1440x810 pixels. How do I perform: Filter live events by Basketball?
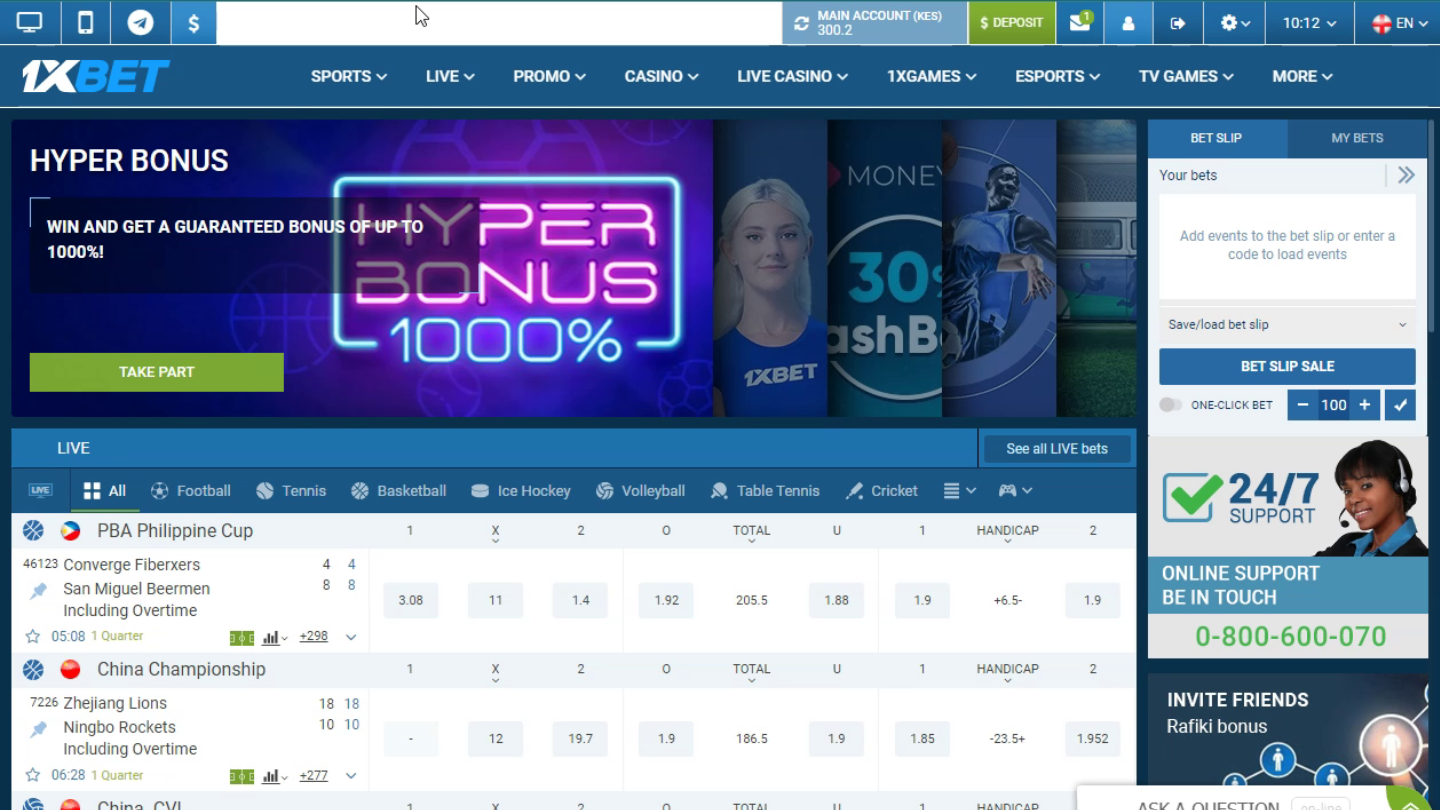coord(399,491)
